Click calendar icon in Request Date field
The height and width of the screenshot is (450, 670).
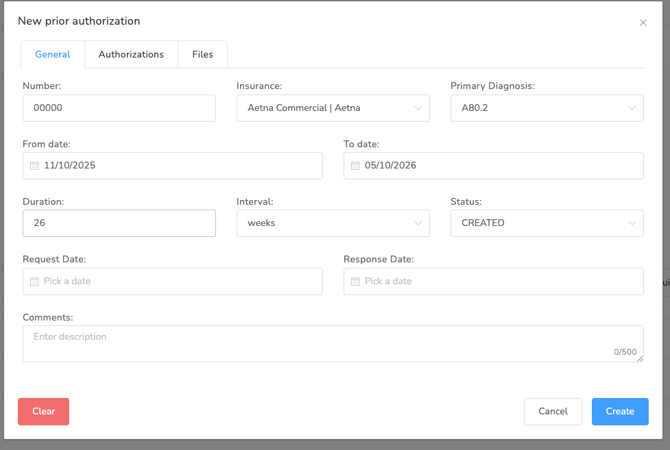34,282
